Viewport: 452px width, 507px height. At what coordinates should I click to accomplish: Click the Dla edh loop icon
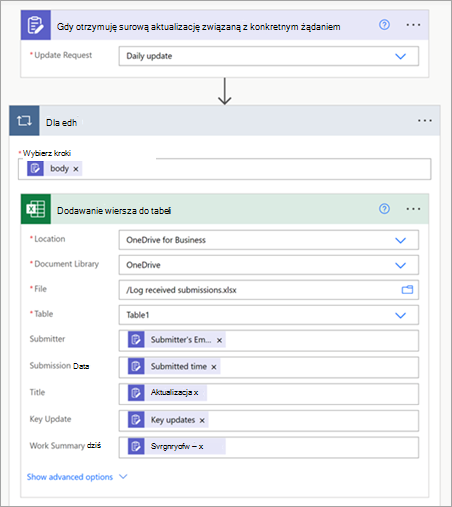pyautogui.click(x=24, y=121)
